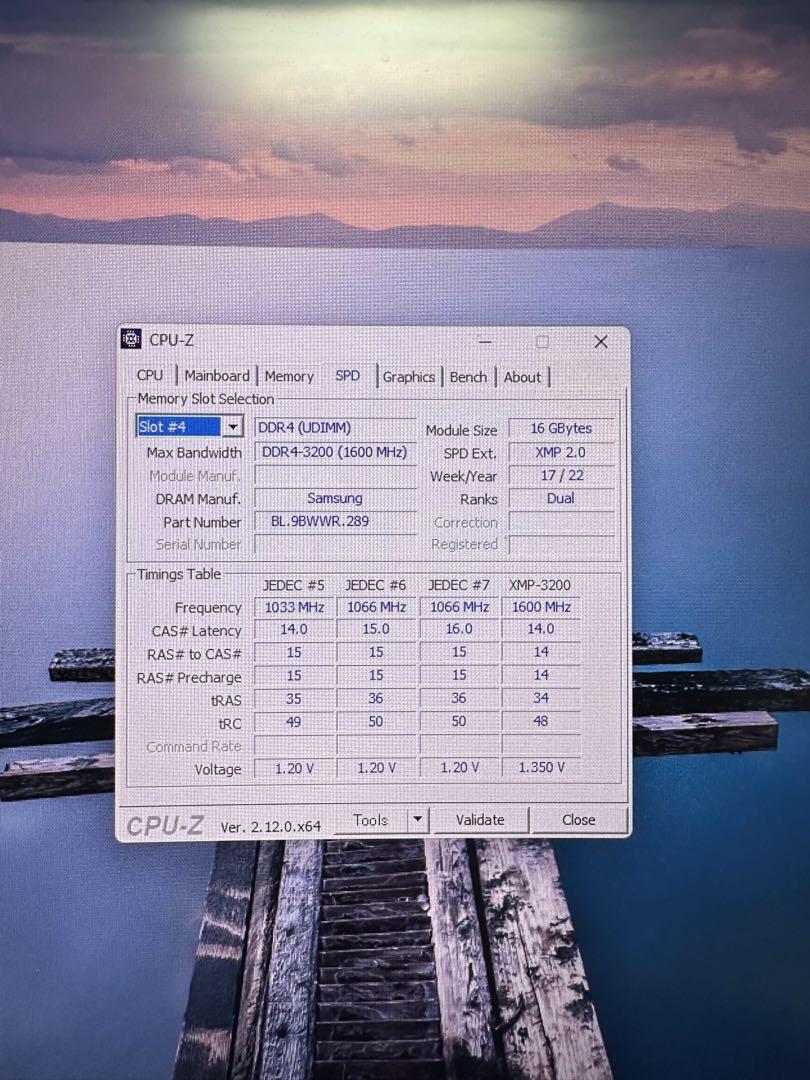View the About tab
The height and width of the screenshot is (1080, 810).
522,377
